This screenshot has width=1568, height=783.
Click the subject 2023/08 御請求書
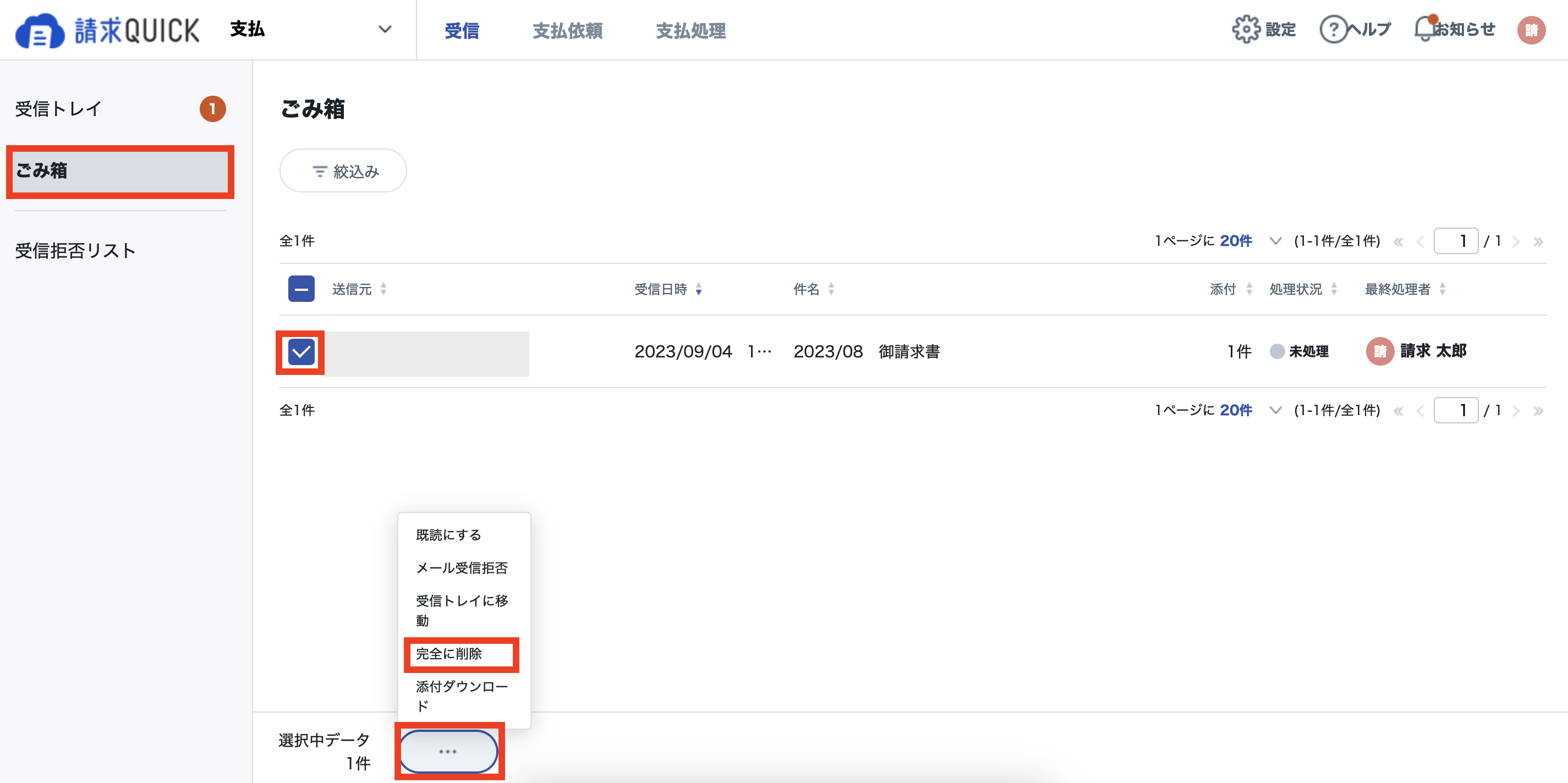(x=866, y=352)
